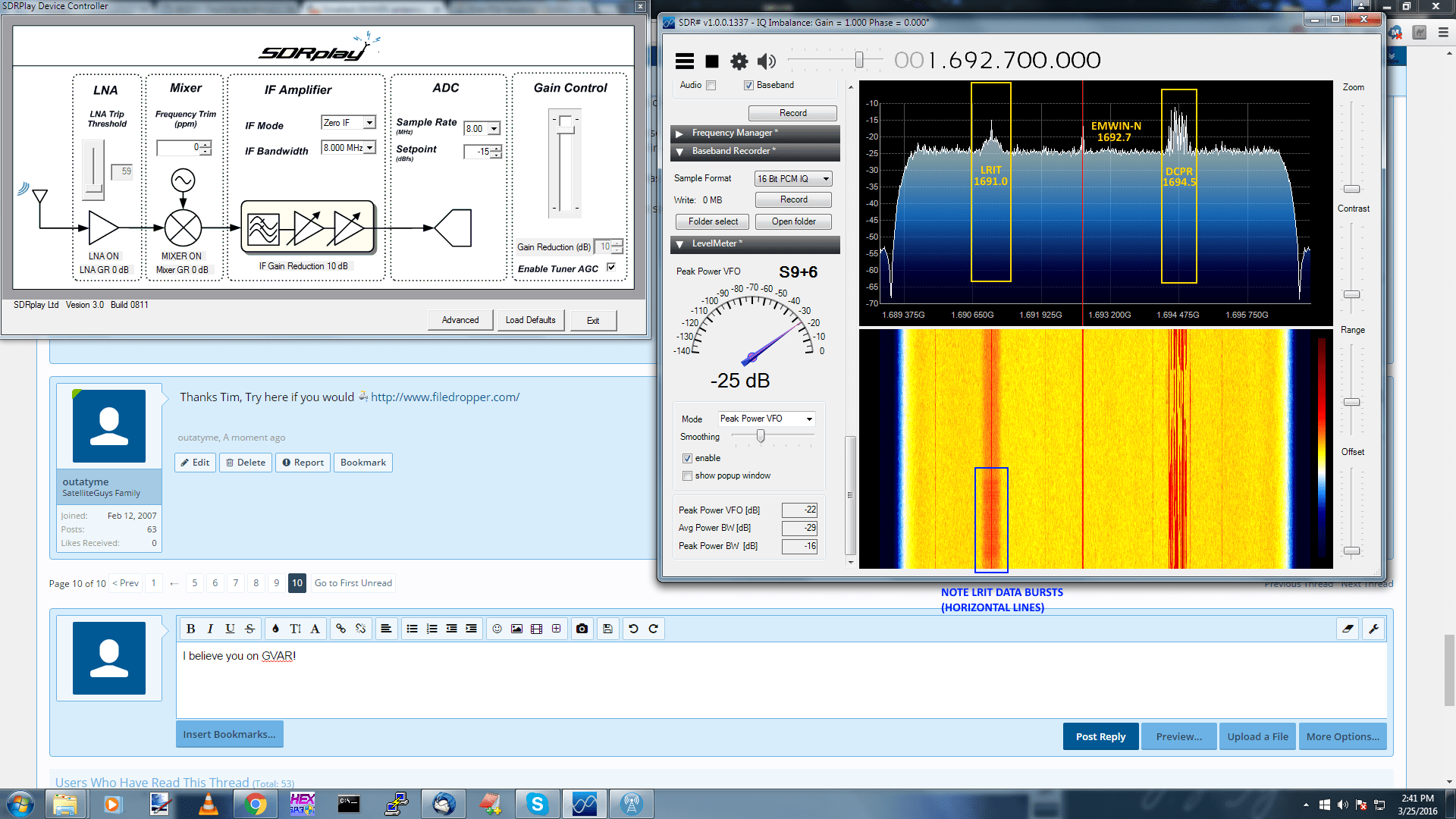Open text alignment options
This screenshot has width=1456, height=819.
pyautogui.click(x=386, y=629)
